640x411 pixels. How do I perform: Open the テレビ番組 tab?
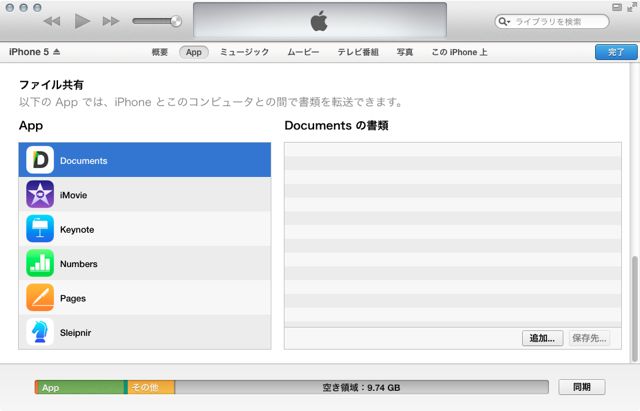(358, 52)
